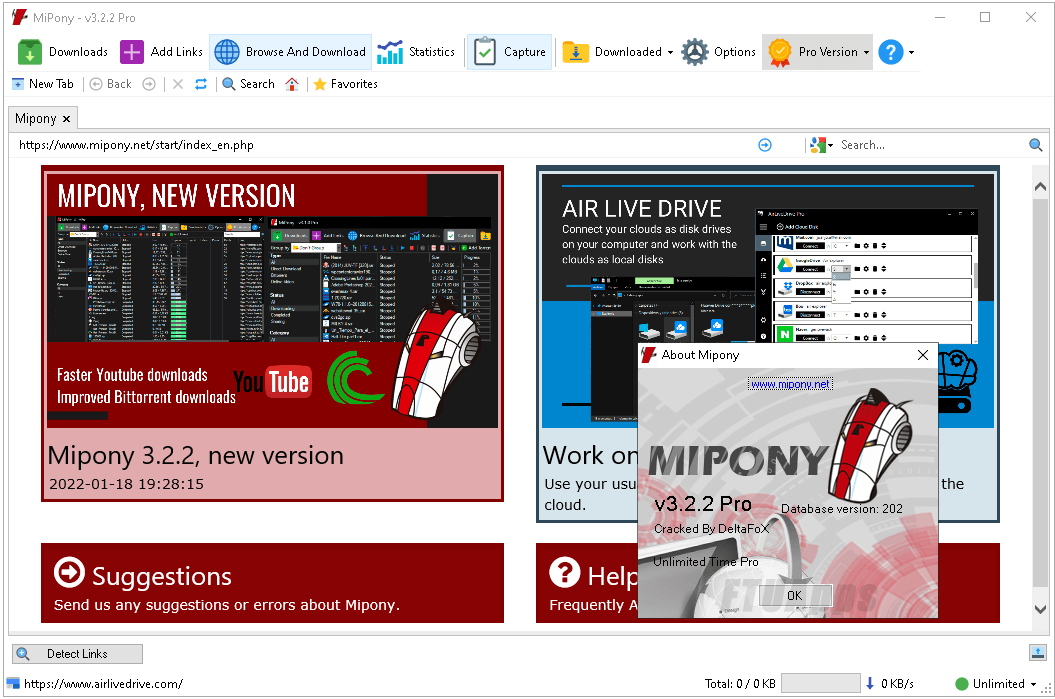Click the Suggestions arrow circle icon
Screen dimensions: 1055x699
coord(69,573)
